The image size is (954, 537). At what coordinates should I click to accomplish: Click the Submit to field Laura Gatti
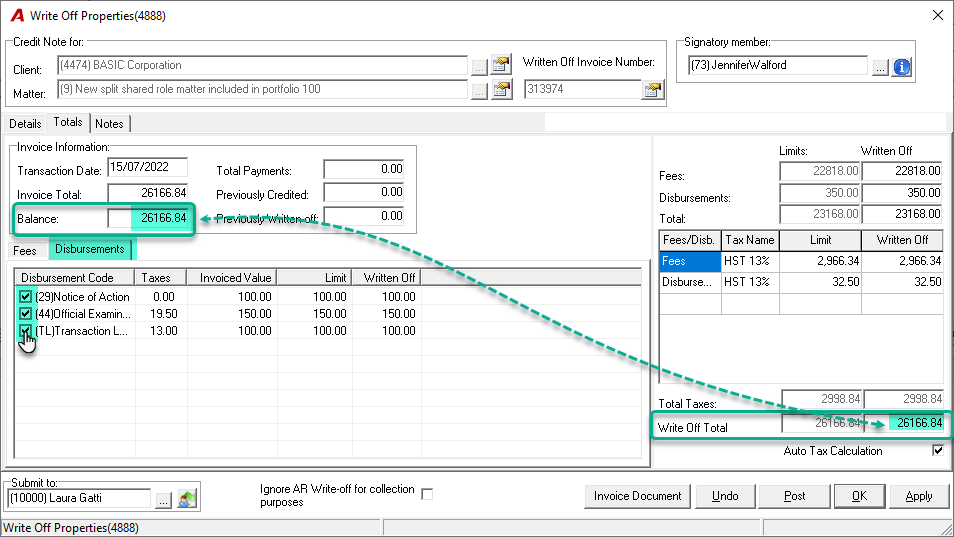(x=79, y=499)
